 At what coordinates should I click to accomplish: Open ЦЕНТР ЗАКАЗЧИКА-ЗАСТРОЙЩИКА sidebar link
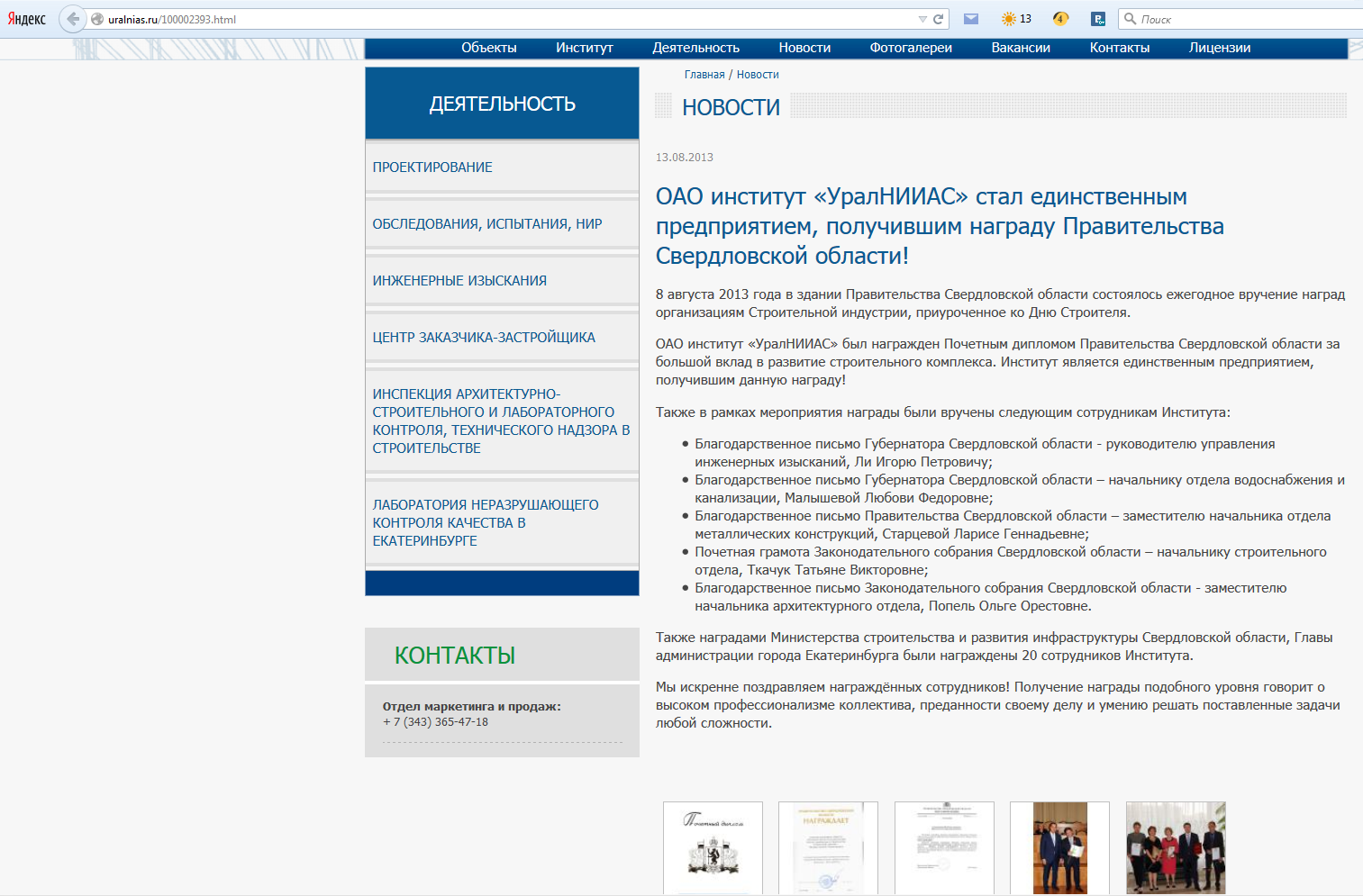484,338
